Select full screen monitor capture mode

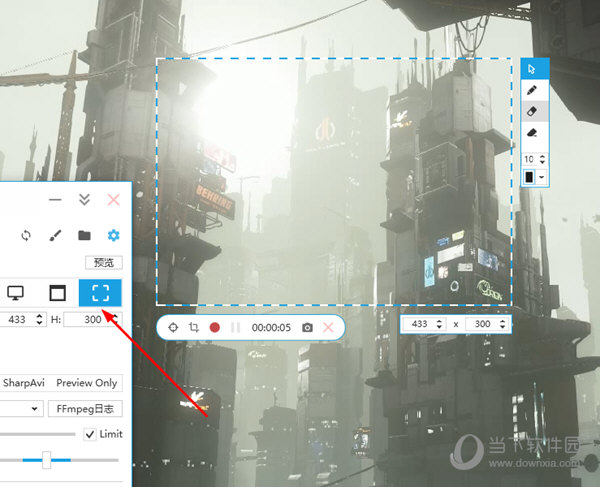point(15,293)
